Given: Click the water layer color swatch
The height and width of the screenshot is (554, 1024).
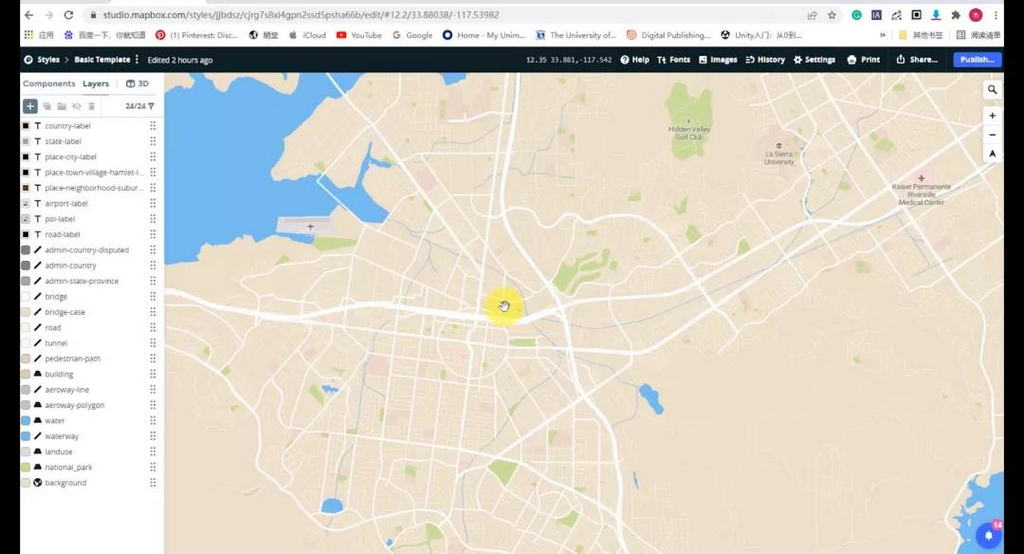Looking at the screenshot, I should click(x=25, y=421).
